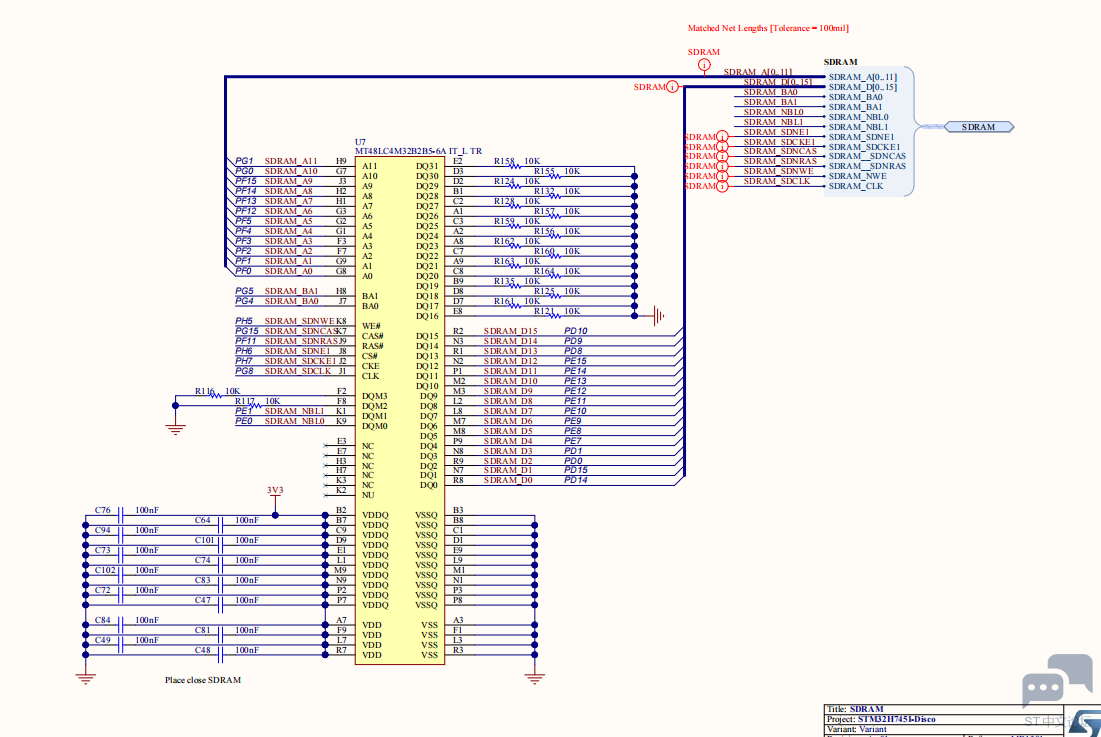Select net label SDRAM_SDCLK beside PG8
This screenshot has height=737, width=1101.
tap(298, 371)
